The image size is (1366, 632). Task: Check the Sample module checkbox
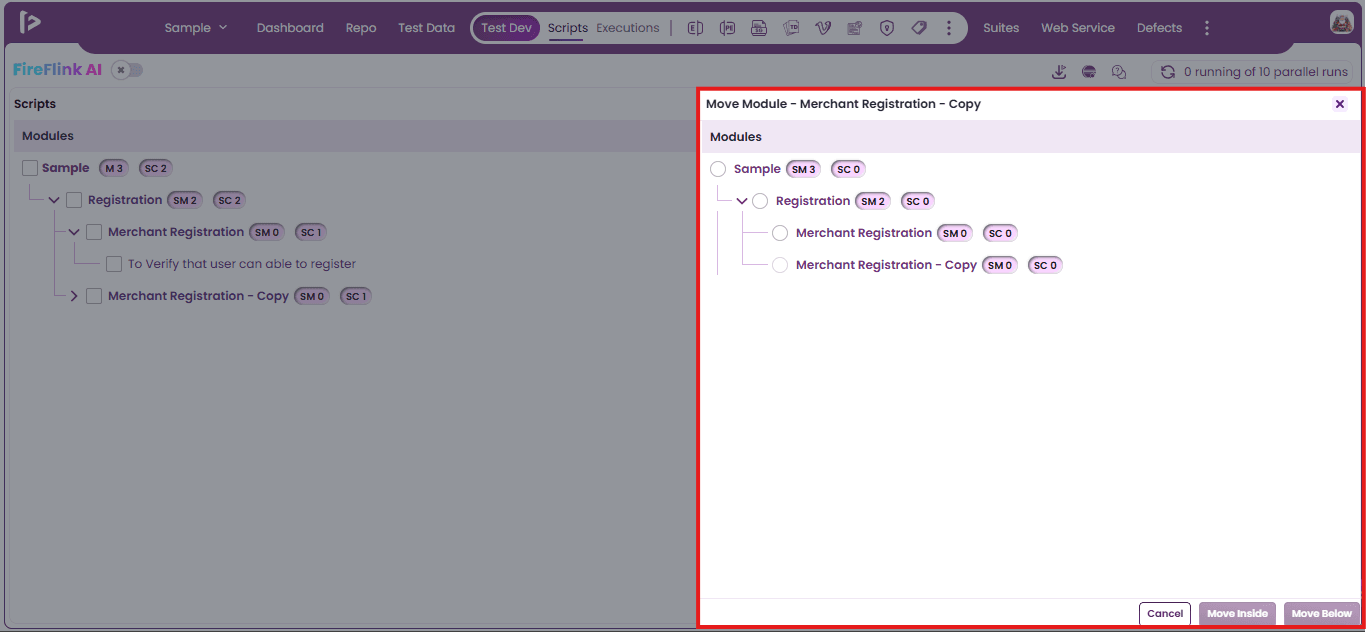point(30,168)
